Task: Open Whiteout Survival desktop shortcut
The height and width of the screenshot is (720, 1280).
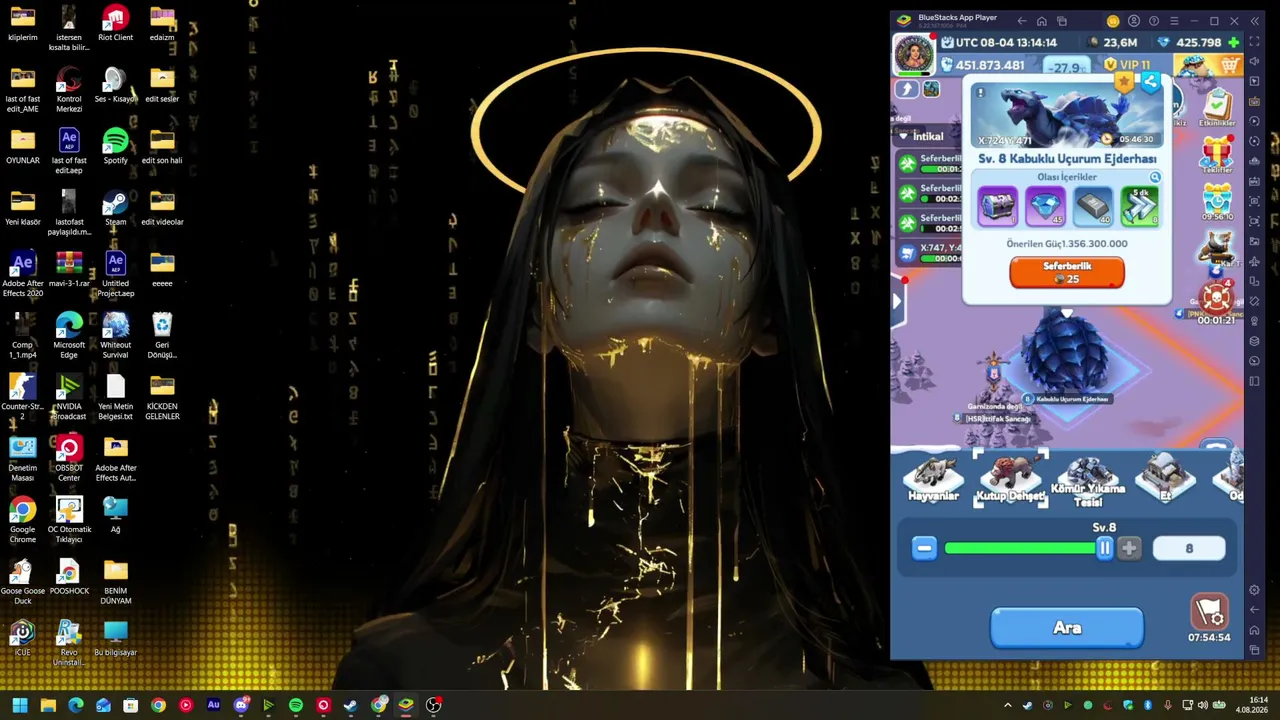Action: 115,336
